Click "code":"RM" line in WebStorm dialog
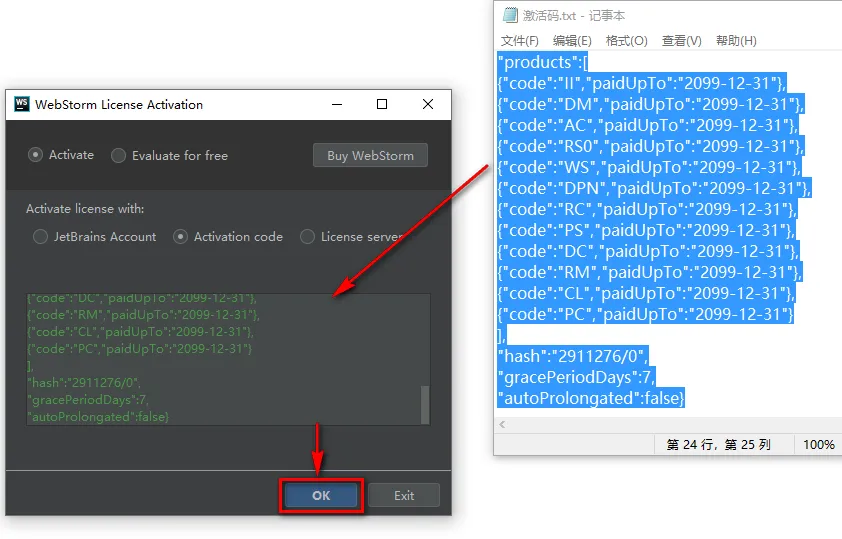The height and width of the screenshot is (539, 842). 143,315
